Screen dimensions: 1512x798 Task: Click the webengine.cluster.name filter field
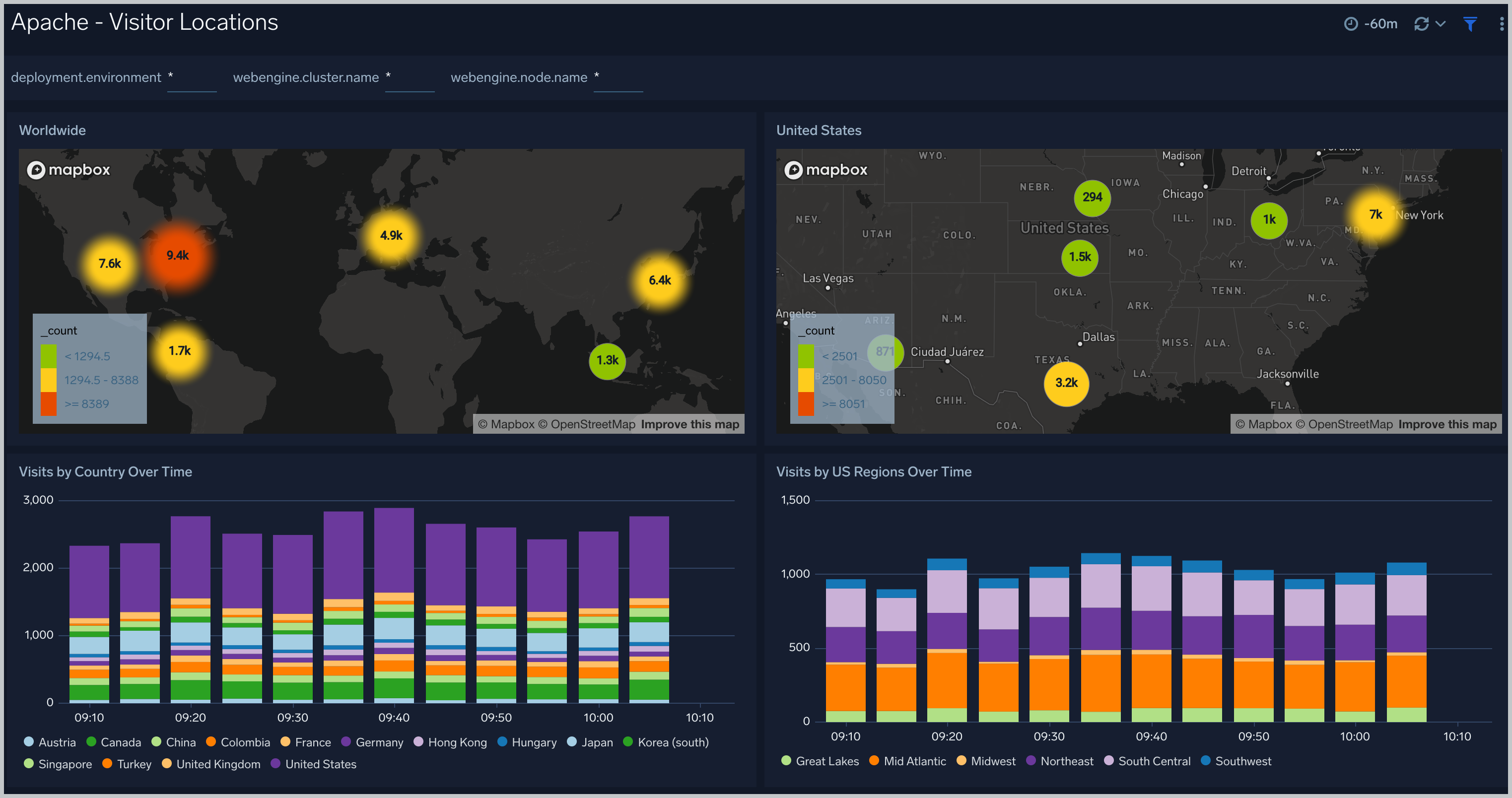410,78
